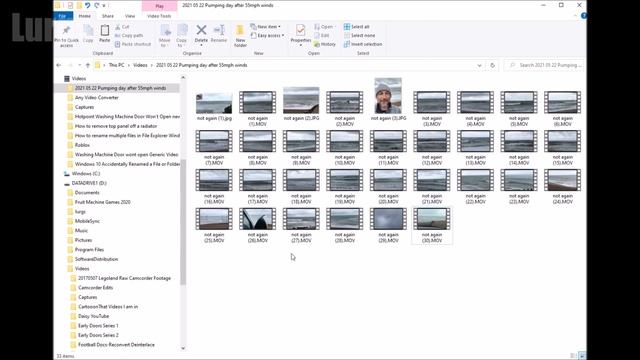Image resolution: width=640 pixels, height=360 pixels.
Task: Select not again (29).MOV video
Action: pyautogui.click(x=388, y=225)
